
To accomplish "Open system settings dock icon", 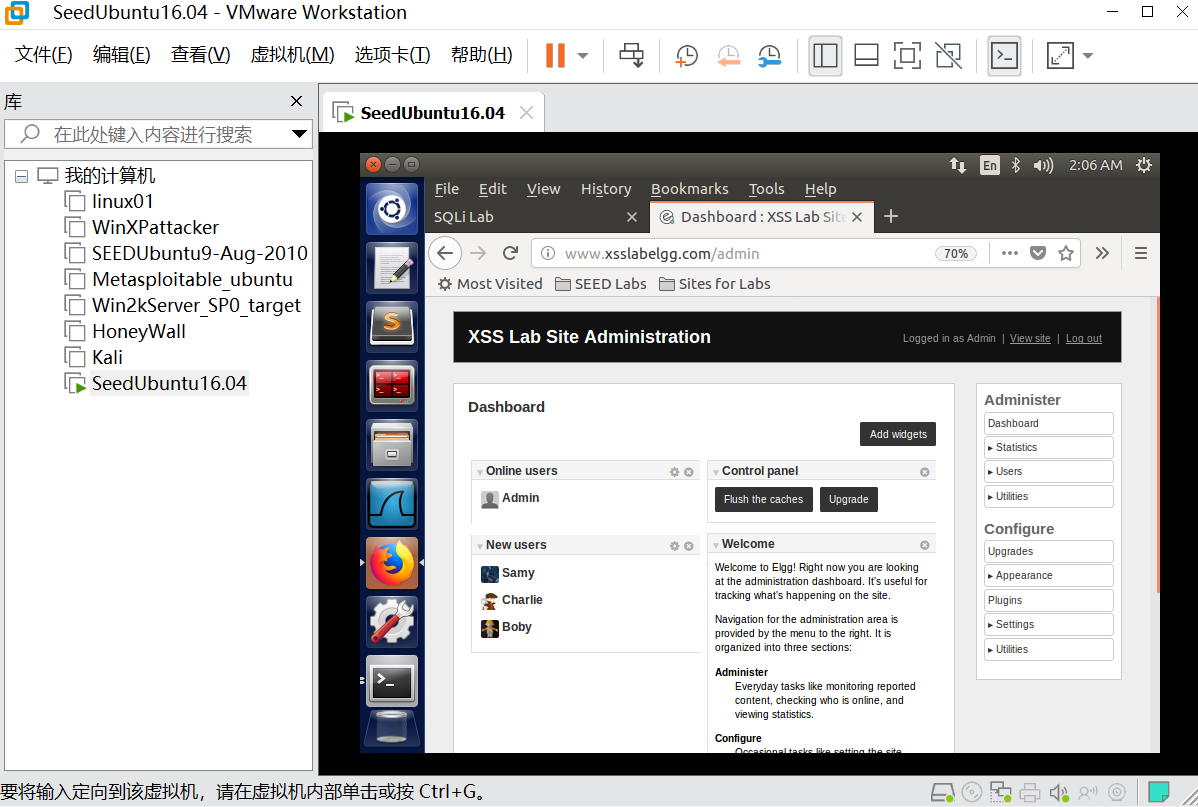I will pyautogui.click(x=392, y=621).
